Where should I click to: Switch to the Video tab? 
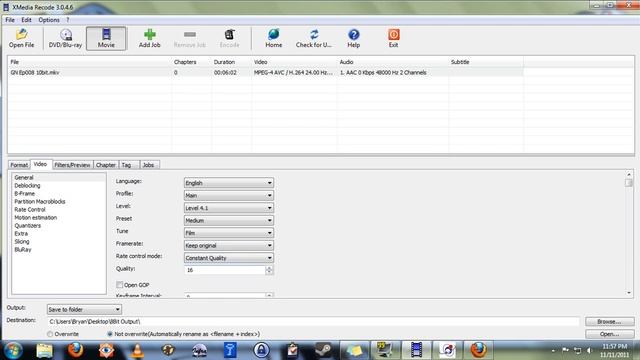(40, 164)
